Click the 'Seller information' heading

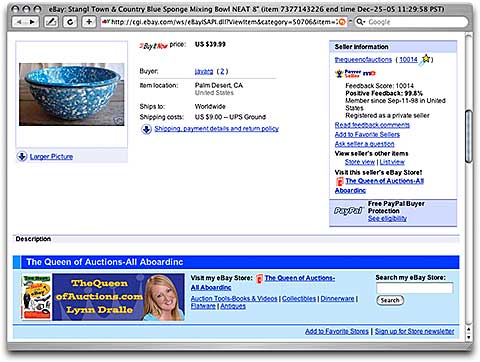coord(361,47)
